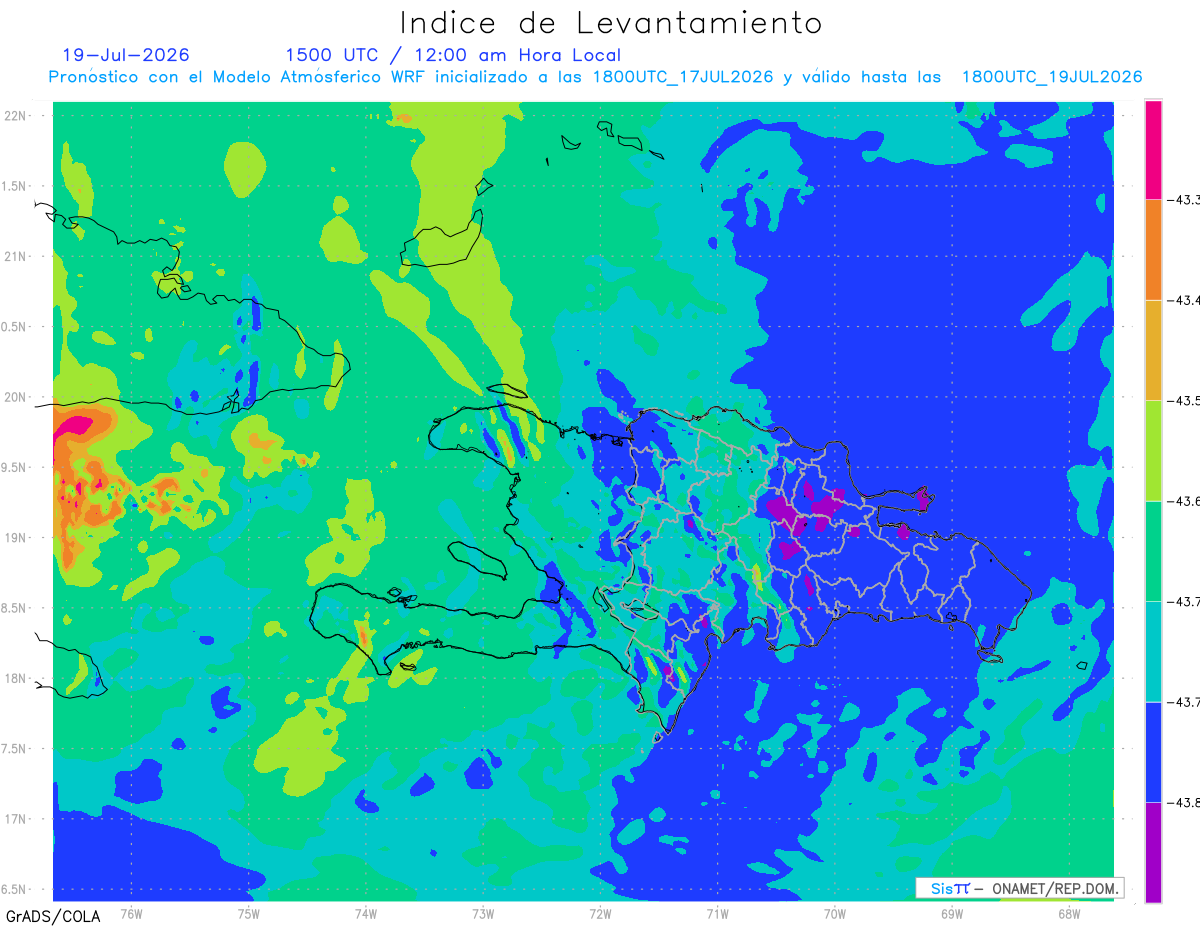
Task: Click the '73W' longitude label
Action: [x=483, y=913]
